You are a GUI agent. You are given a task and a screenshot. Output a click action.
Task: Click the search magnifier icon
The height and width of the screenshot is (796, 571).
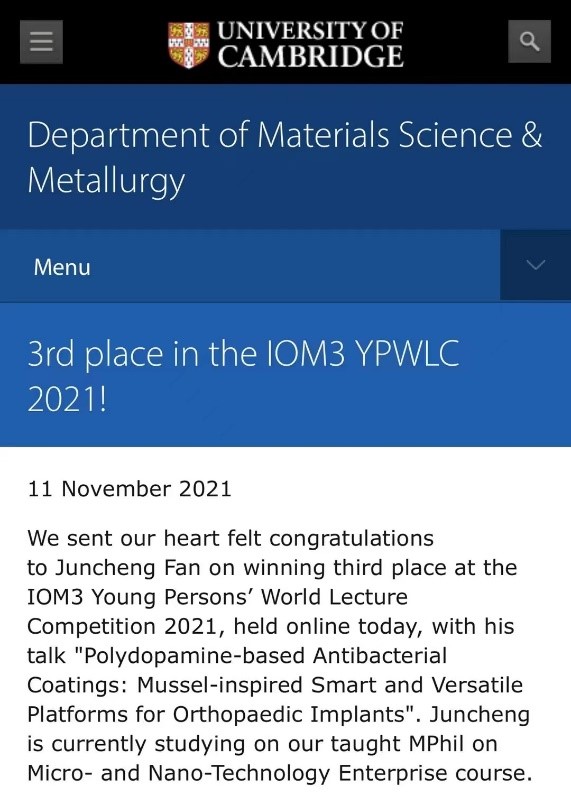[x=529, y=41]
